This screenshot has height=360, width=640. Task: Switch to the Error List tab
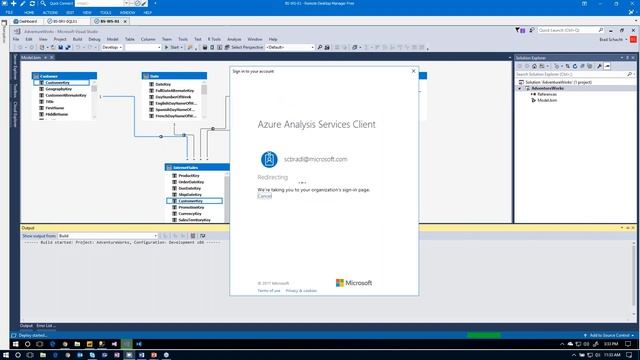pos(45,326)
